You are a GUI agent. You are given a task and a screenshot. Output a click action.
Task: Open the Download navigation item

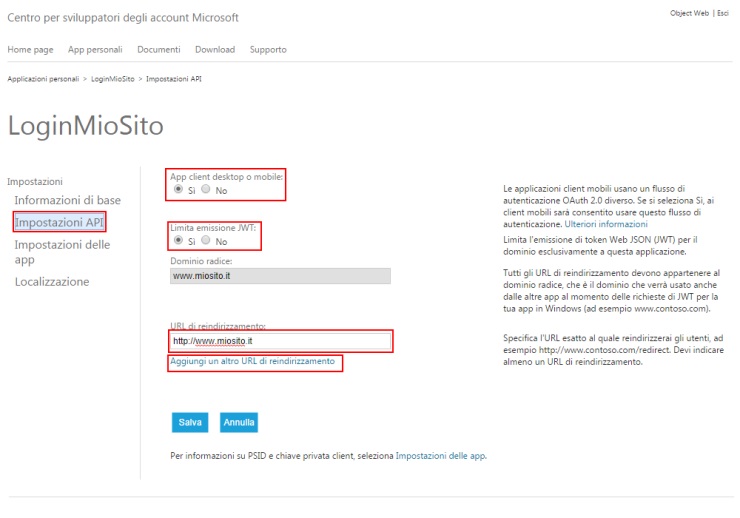pyautogui.click(x=215, y=49)
